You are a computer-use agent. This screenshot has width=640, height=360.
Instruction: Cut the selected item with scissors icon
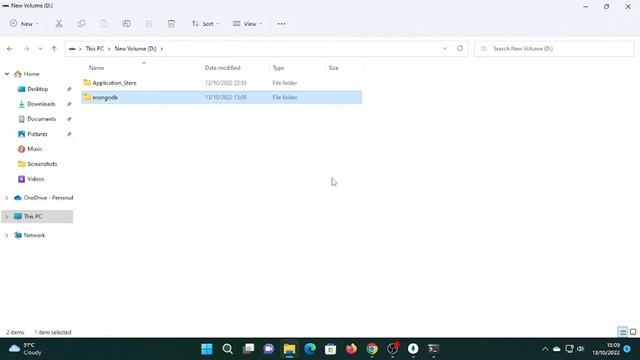point(59,24)
